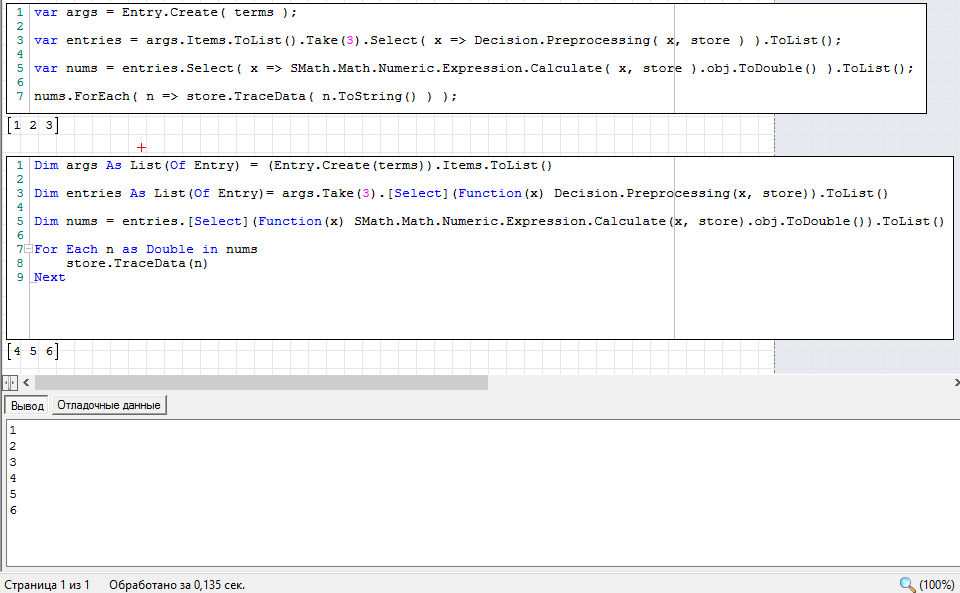960x593 pixels.
Task: Select the [4 5 6] result matrix
Action: click(x=33, y=351)
